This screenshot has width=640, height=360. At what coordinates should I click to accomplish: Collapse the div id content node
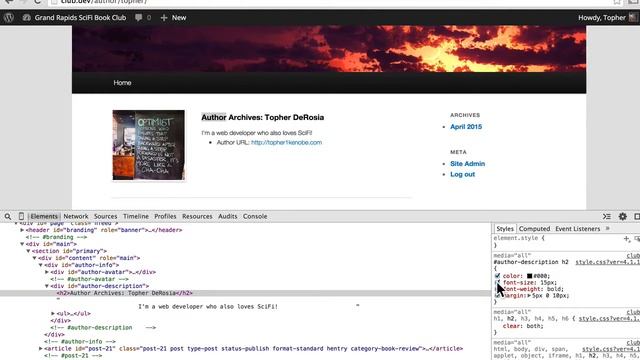coord(35,258)
